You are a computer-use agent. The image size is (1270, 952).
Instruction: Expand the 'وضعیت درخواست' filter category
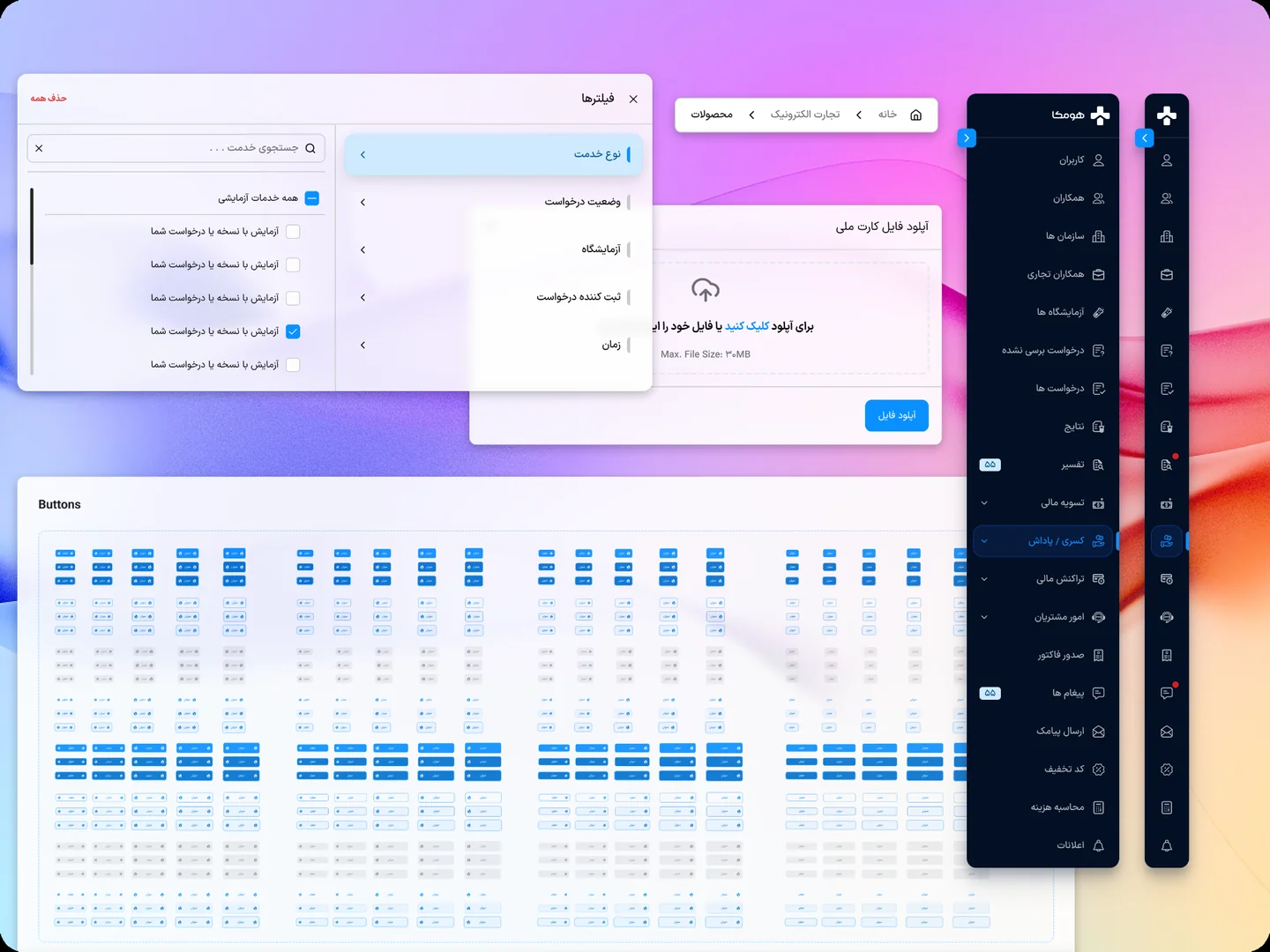493,202
